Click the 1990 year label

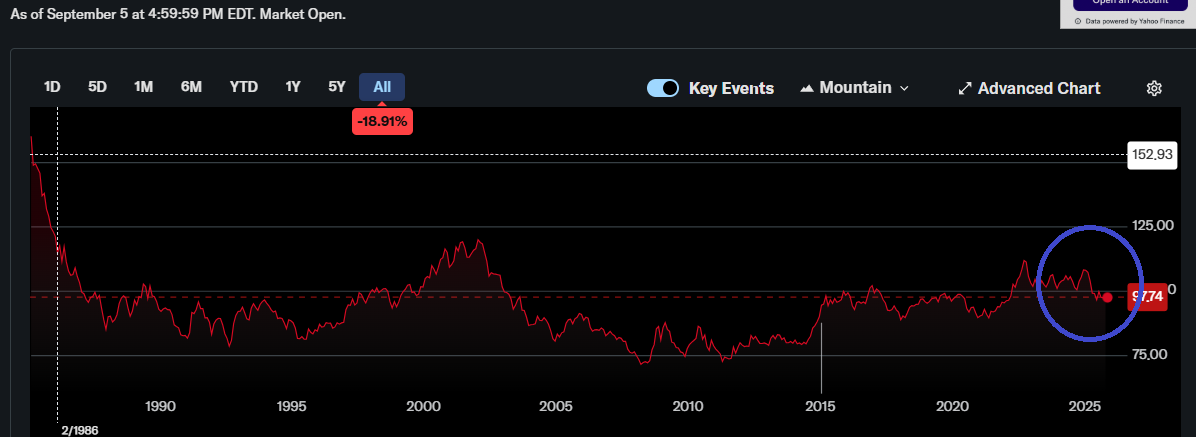click(159, 405)
